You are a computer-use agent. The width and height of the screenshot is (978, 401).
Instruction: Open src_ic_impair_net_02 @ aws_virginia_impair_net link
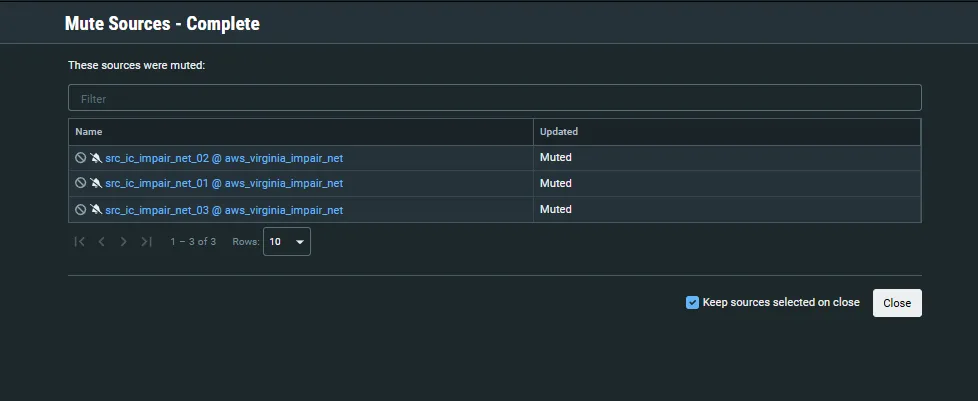point(224,158)
